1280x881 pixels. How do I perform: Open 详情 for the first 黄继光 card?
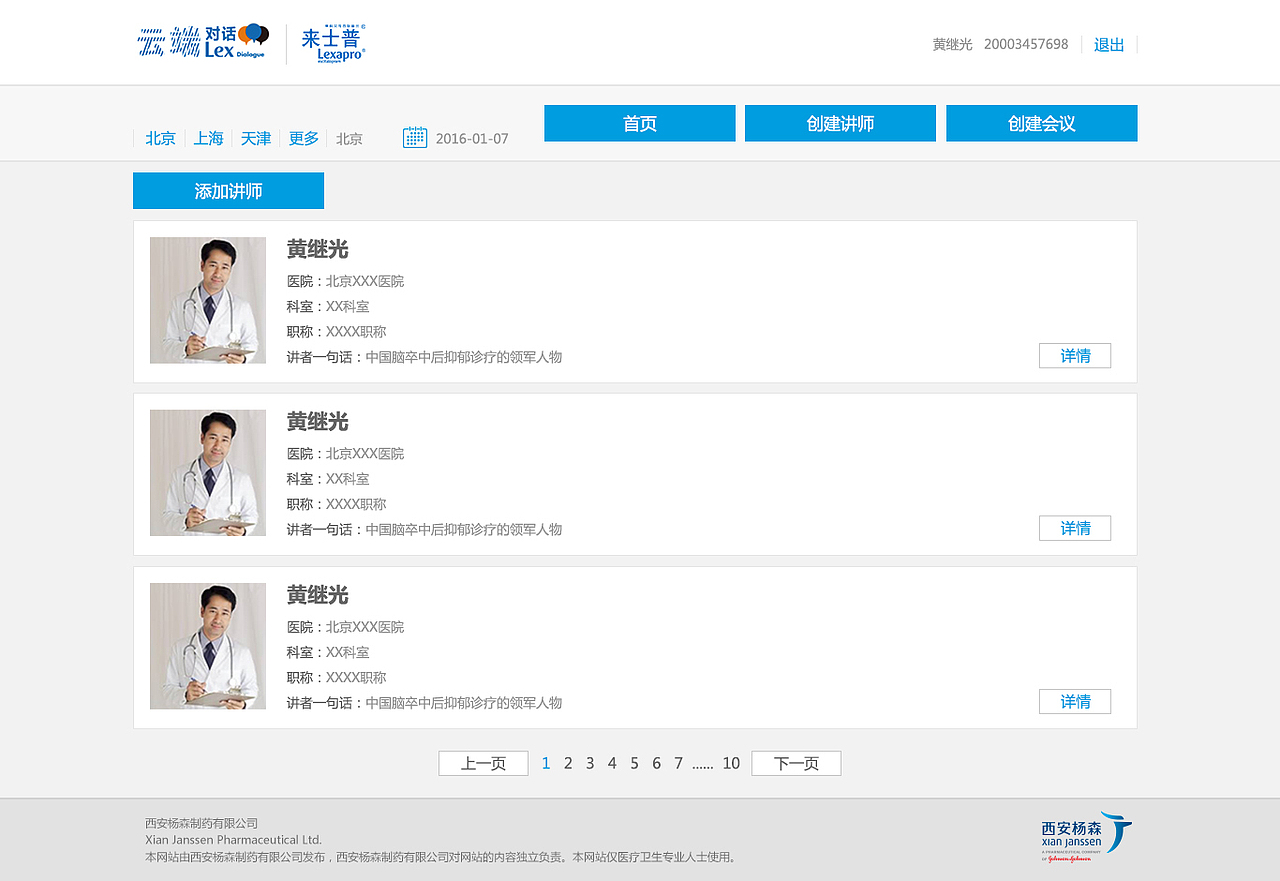(1074, 355)
